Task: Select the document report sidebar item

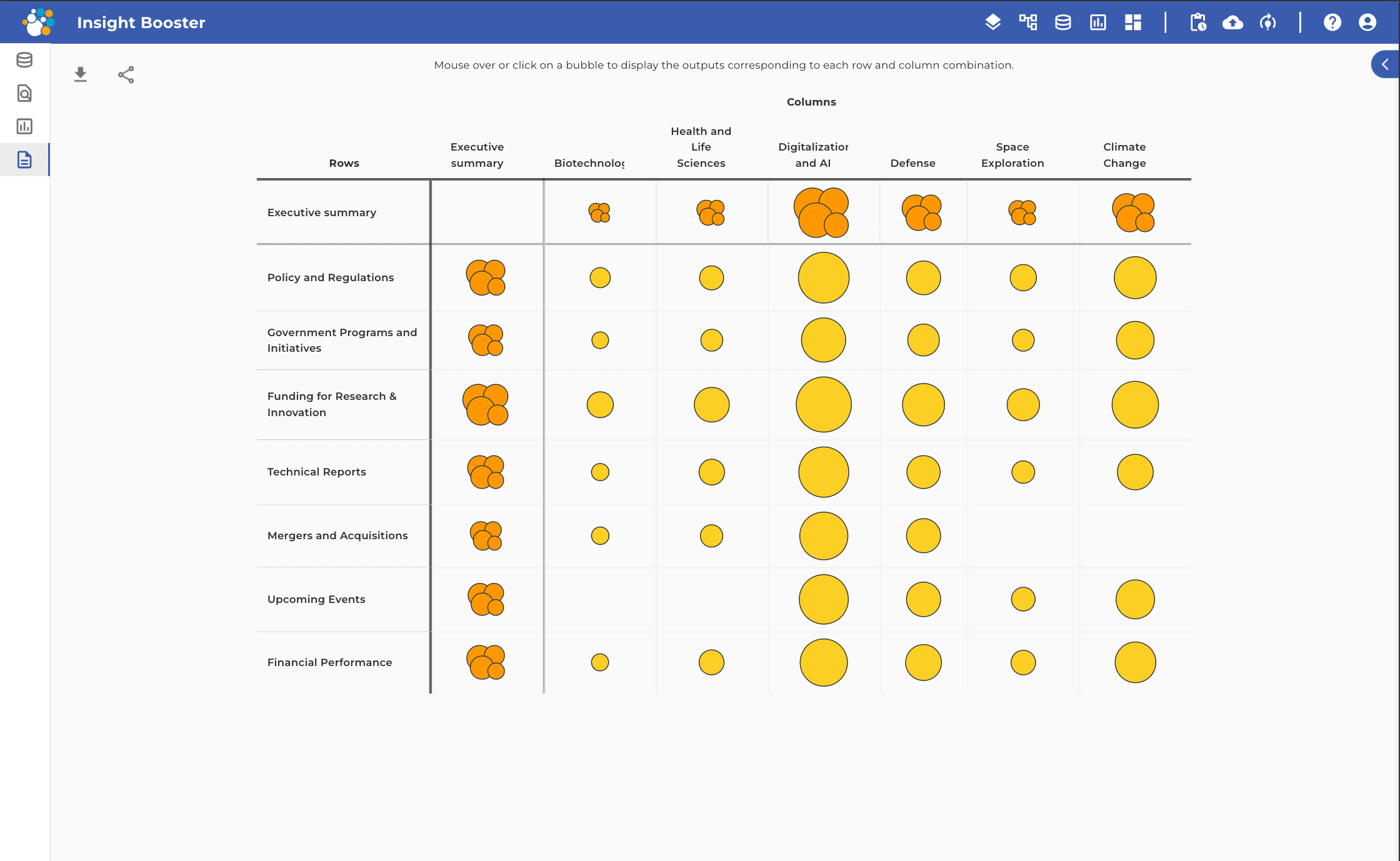Action: pos(24,159)
